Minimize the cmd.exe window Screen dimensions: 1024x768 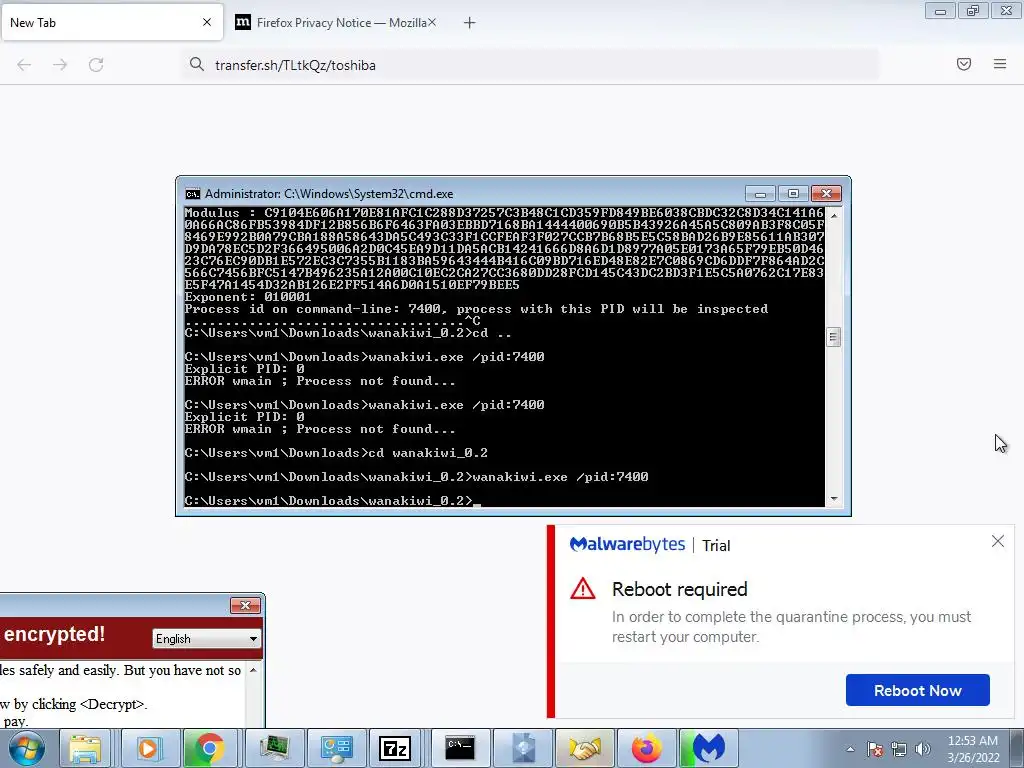point(760,194)
